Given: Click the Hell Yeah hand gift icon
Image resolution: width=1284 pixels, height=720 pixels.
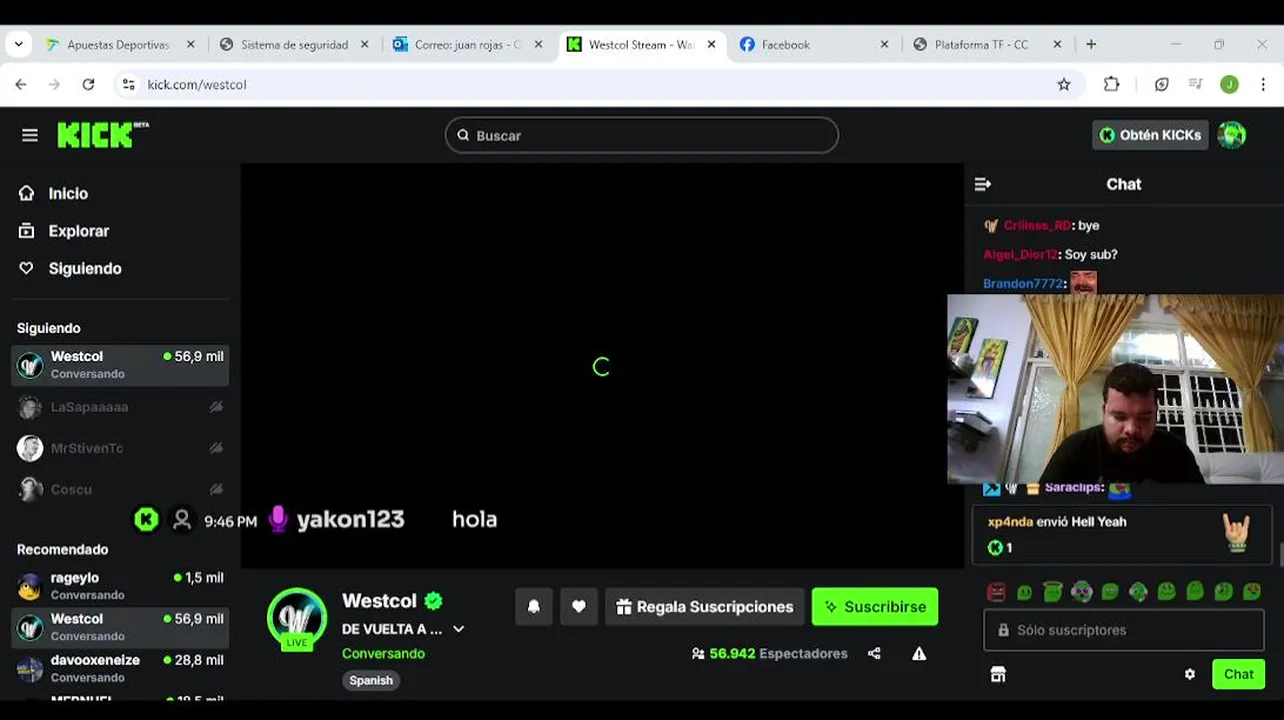Looking at the screenshot, I should tap(1237, 533).
